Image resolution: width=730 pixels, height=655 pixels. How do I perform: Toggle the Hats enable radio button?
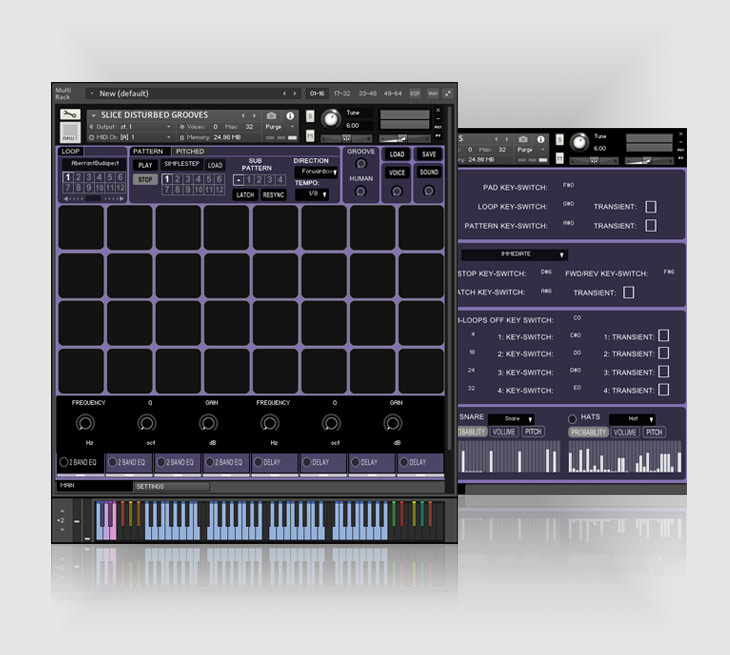pyautogui.click(x=573, y=419)
